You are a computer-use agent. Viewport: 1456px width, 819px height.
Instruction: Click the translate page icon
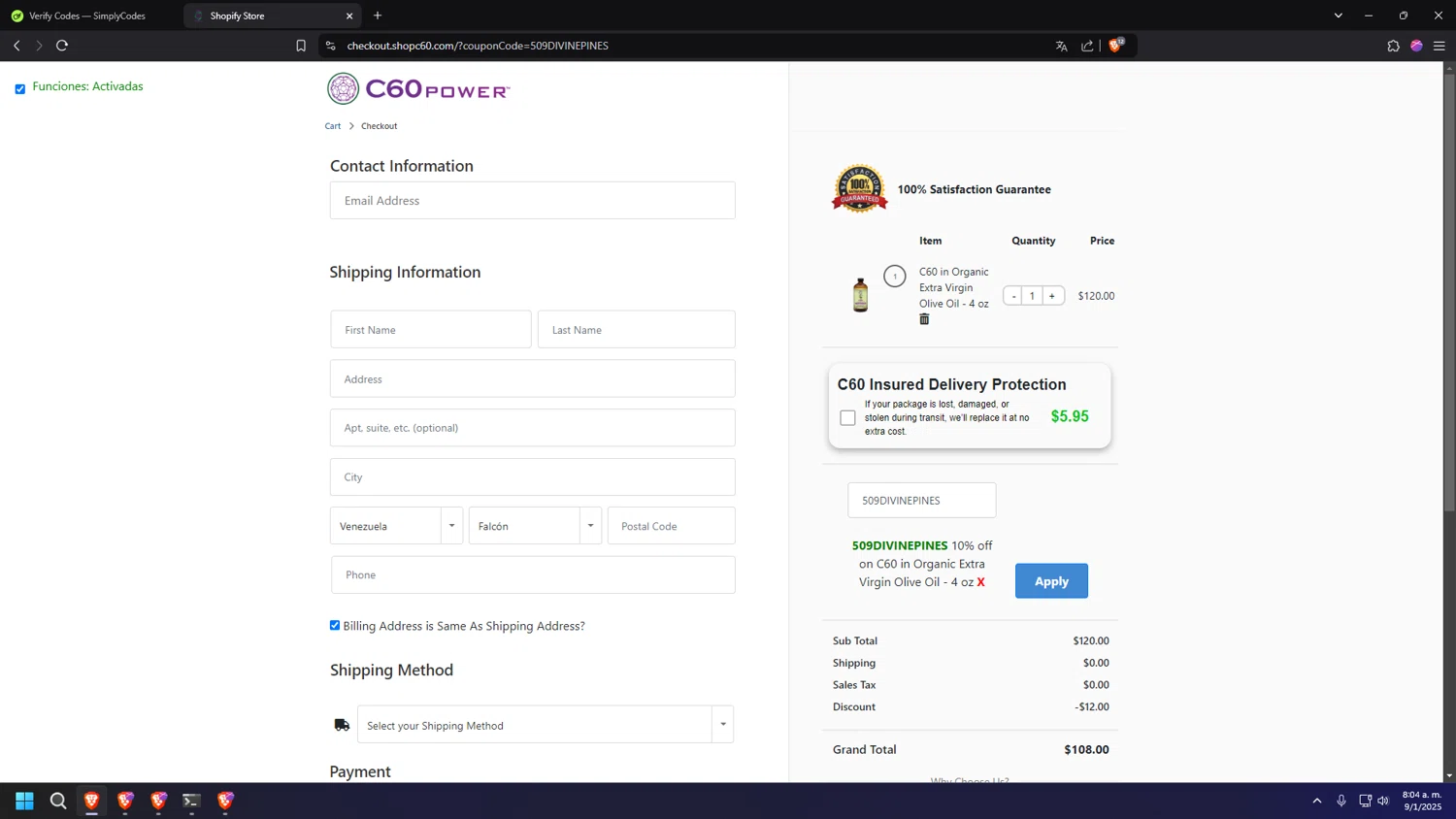coord(1061,46)
